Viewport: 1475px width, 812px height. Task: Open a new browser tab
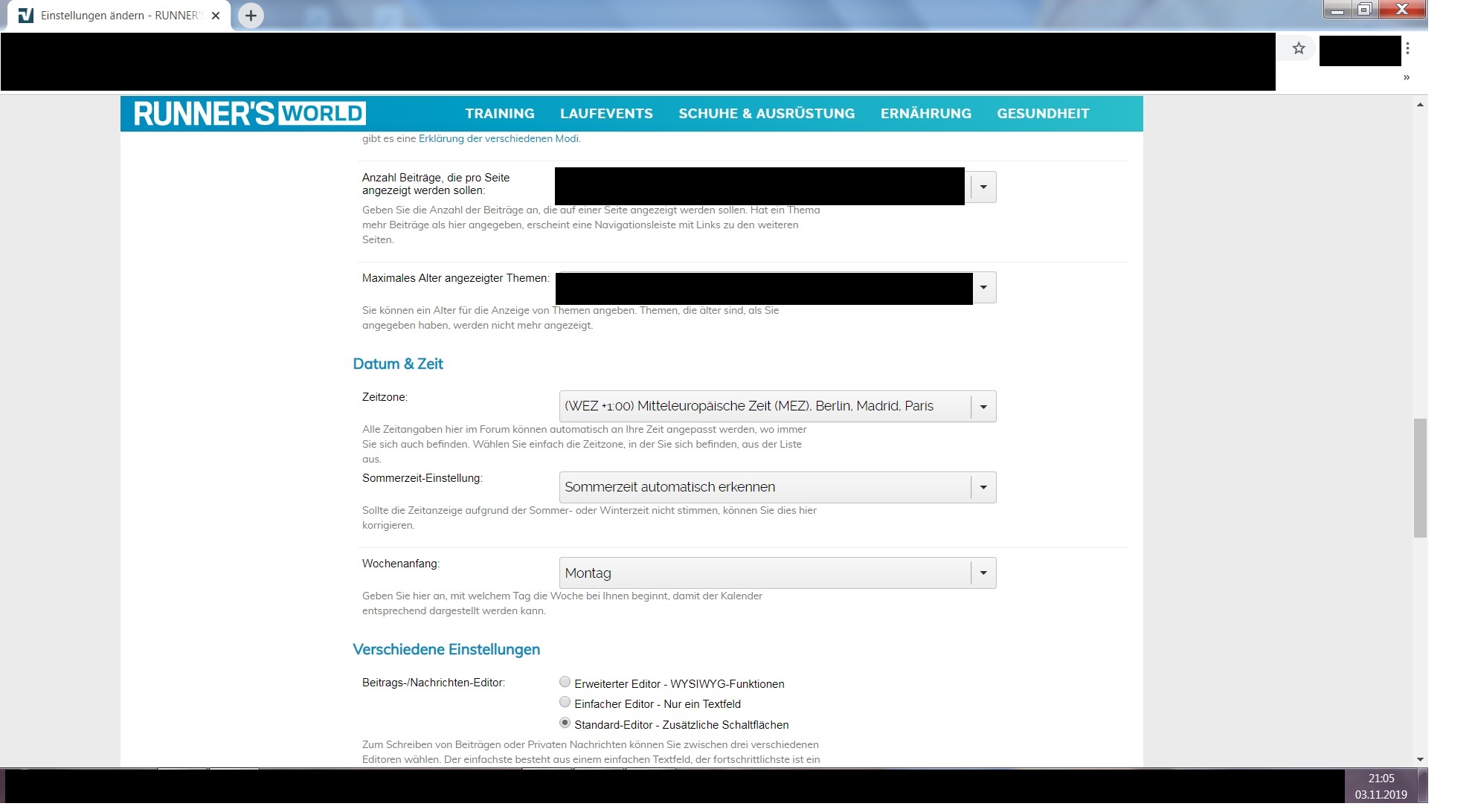pyautogui.click(x=251, y=16)
